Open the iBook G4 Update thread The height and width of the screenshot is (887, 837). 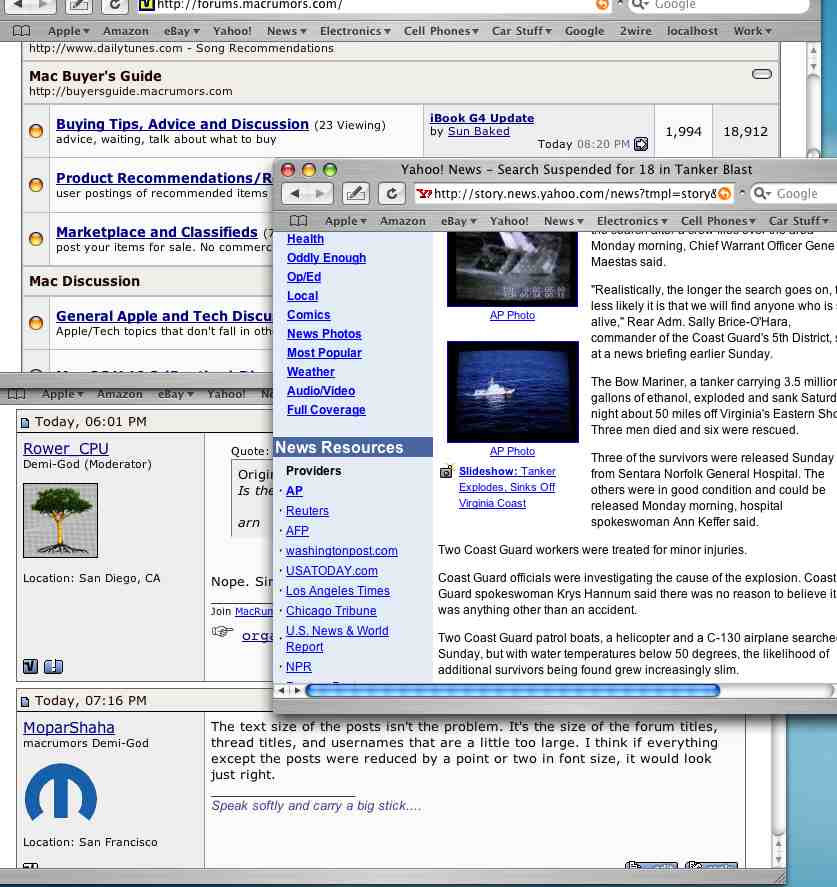[482, 118]
